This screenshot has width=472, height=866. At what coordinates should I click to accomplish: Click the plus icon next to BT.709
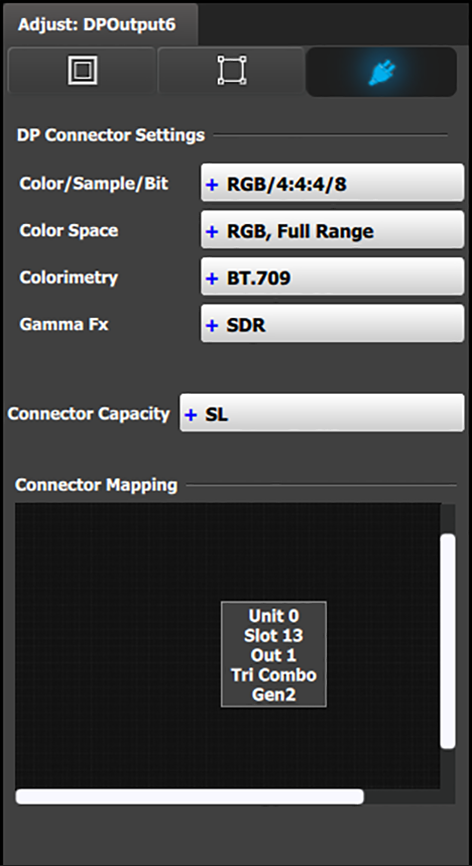coord(212,278)
